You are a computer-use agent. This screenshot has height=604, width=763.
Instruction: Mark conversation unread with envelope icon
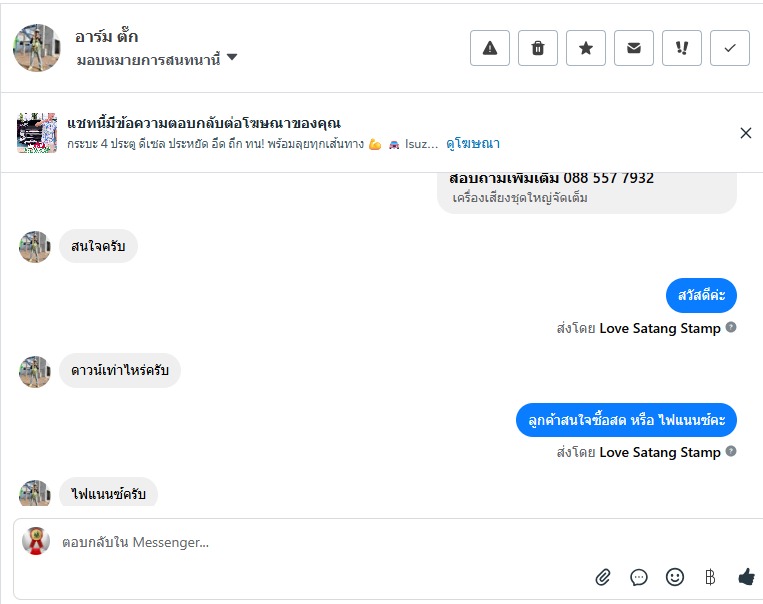(x=634, y=48)
